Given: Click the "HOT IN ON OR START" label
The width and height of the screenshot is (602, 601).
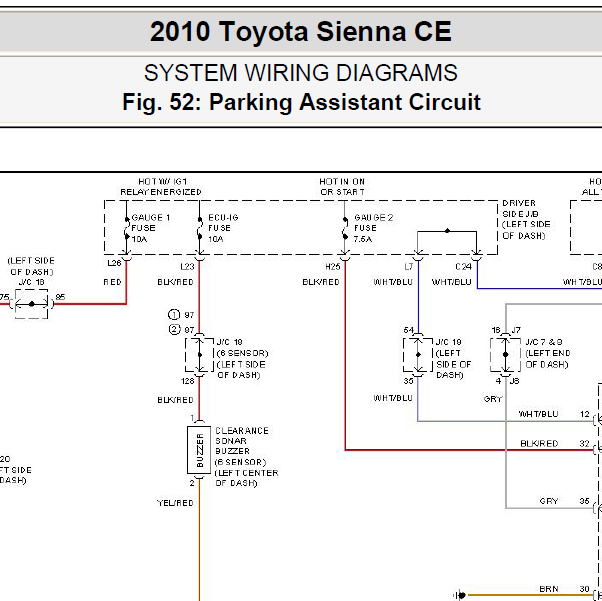Looking at the screenshot, I should [342, 187].
